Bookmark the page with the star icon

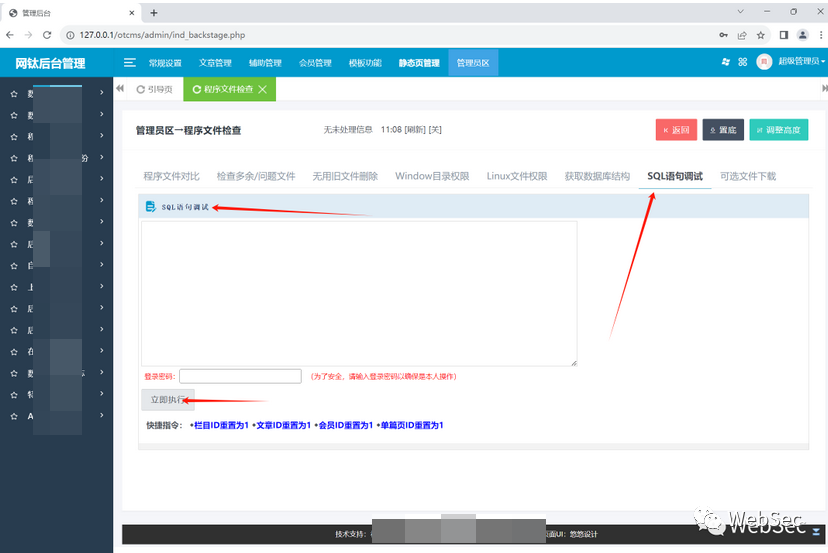pyautogui.click(x=760, y=35)
